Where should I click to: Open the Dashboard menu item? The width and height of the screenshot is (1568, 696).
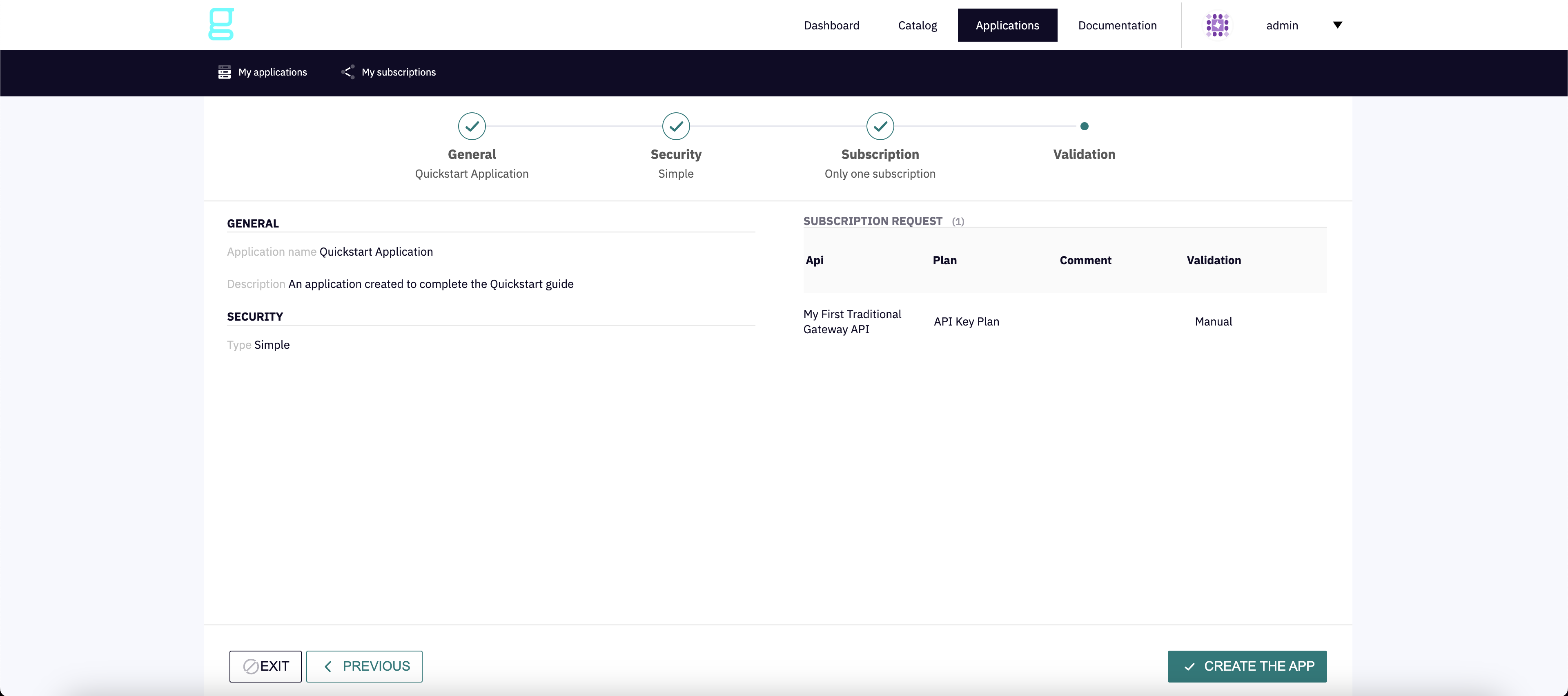pyautogui.click(x=831, y=25)
